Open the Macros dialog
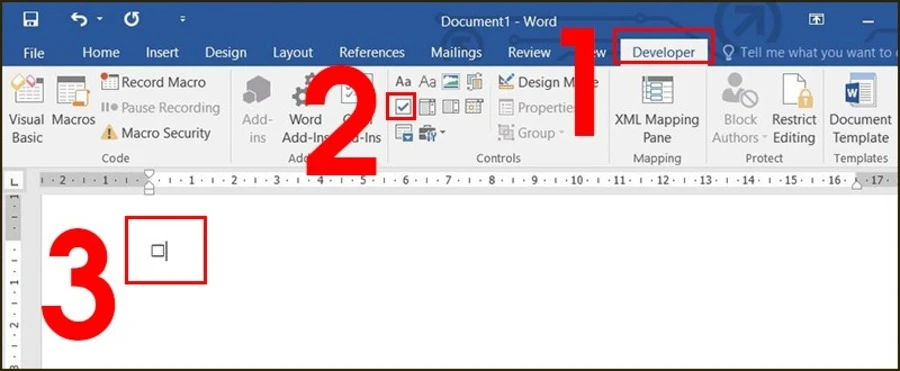 tap(73, 101)
